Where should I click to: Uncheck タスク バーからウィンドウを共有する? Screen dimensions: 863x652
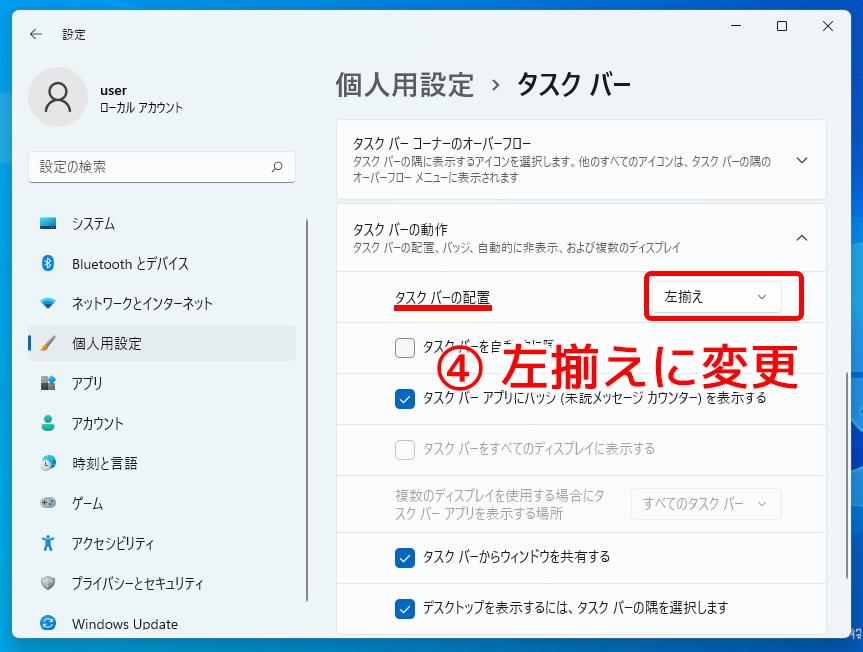pos(405,557)
